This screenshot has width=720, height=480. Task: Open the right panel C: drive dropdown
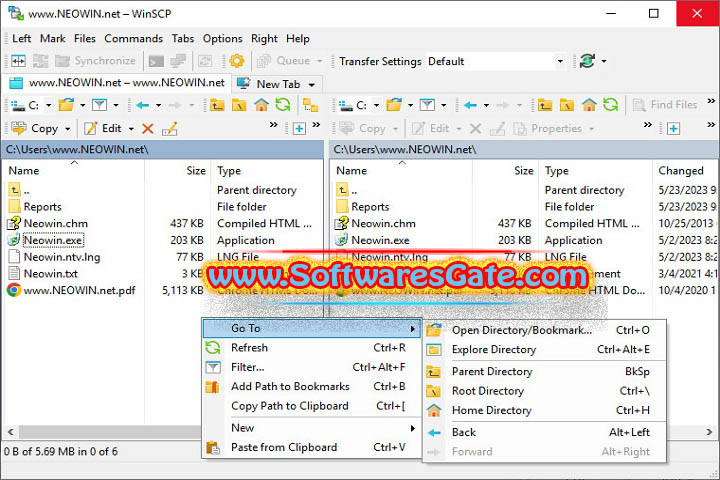pyautogui.click(x=376, y=105)
